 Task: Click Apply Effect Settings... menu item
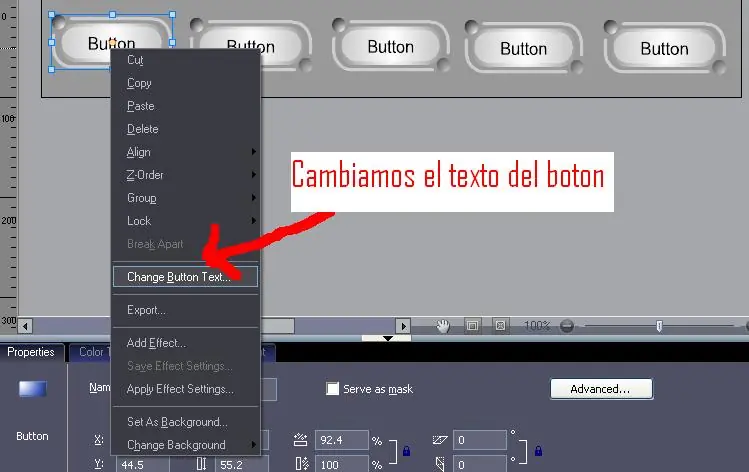(187, 389)
